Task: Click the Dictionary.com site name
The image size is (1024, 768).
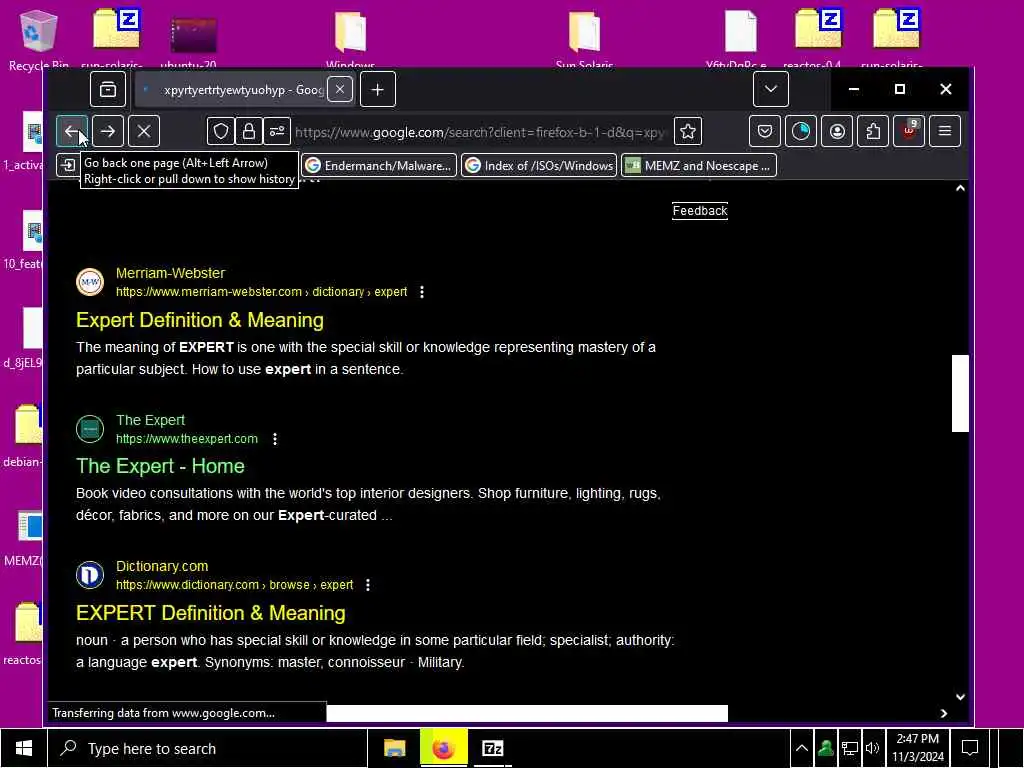Action: point(162,566)
